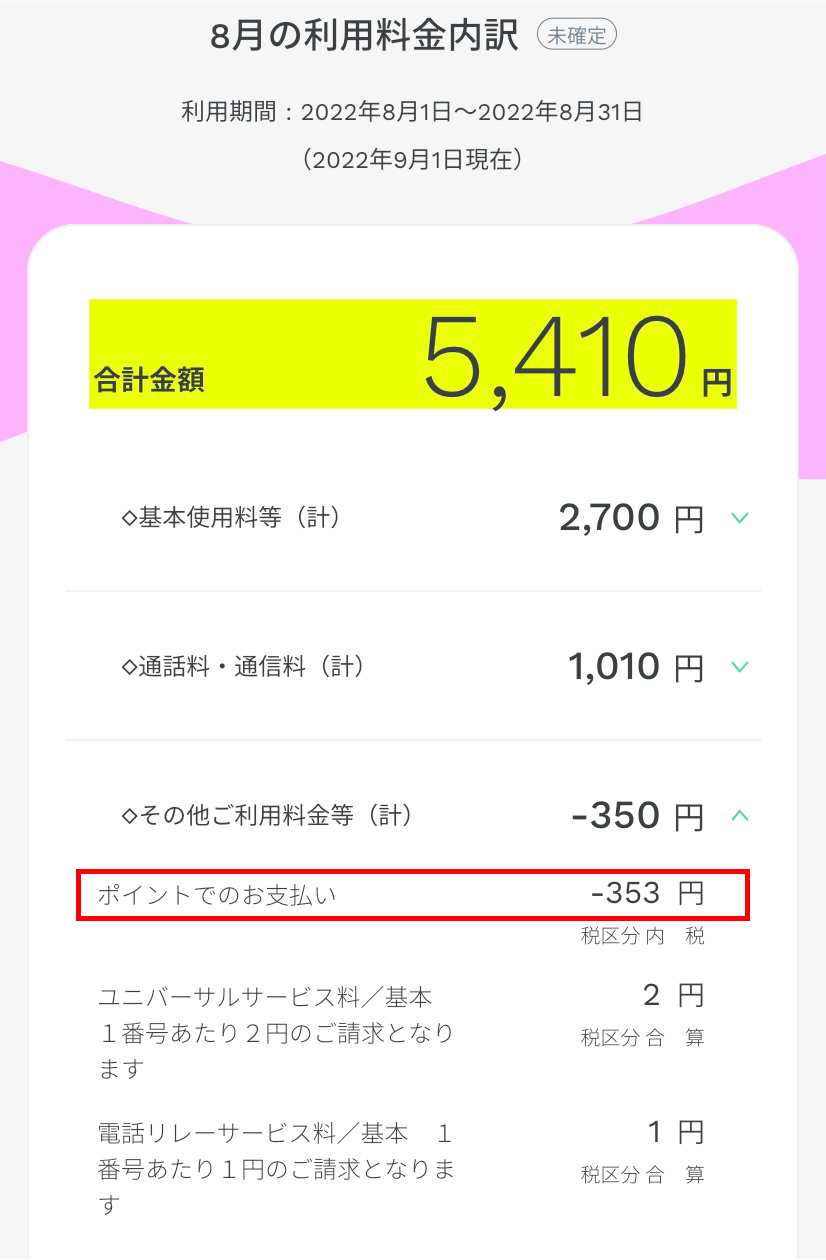Click the 税区分 内税 label
This screenshot has width=826, height=1260.
tap(642, 937)
